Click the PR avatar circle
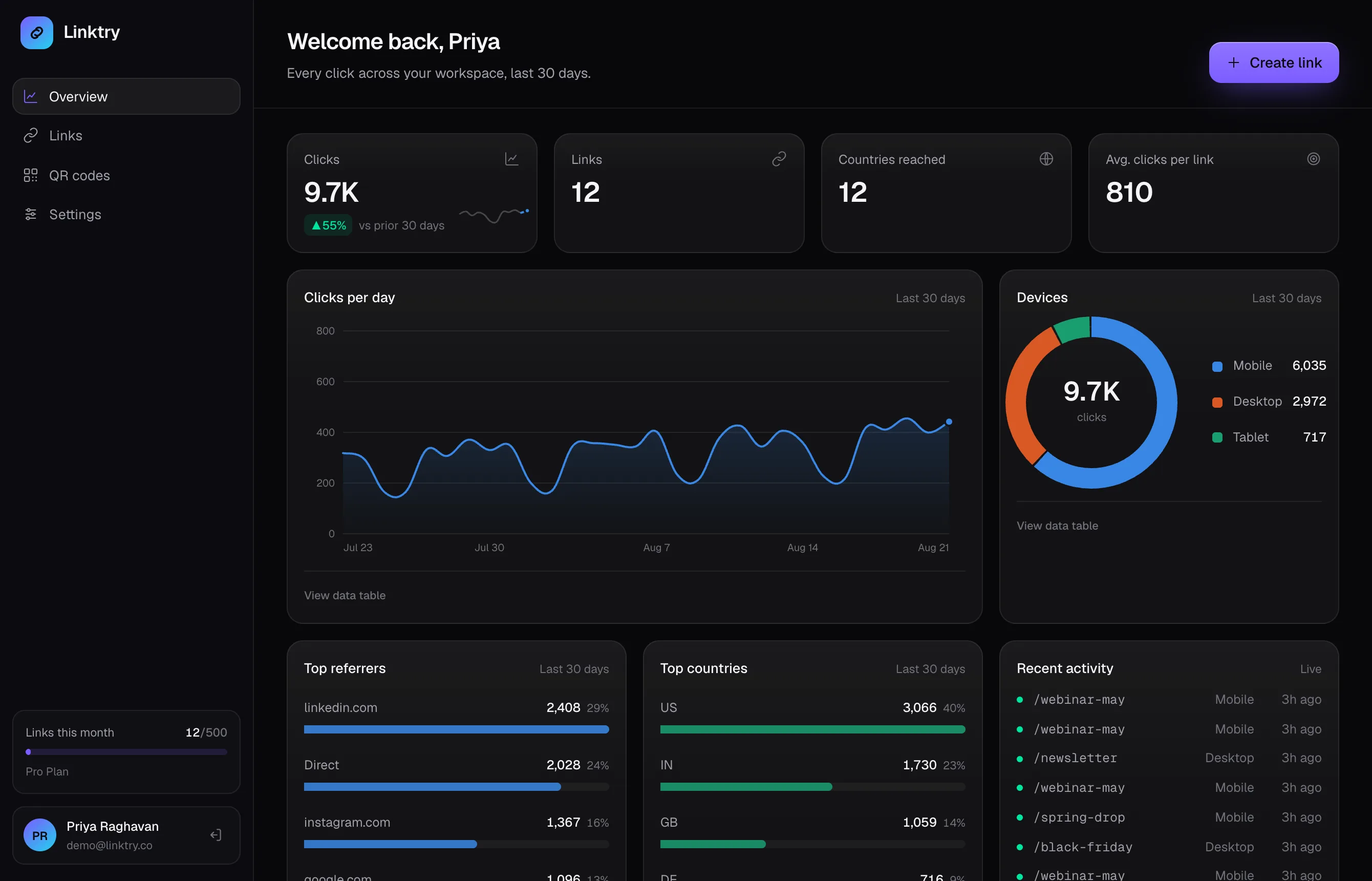 point(39,835)
